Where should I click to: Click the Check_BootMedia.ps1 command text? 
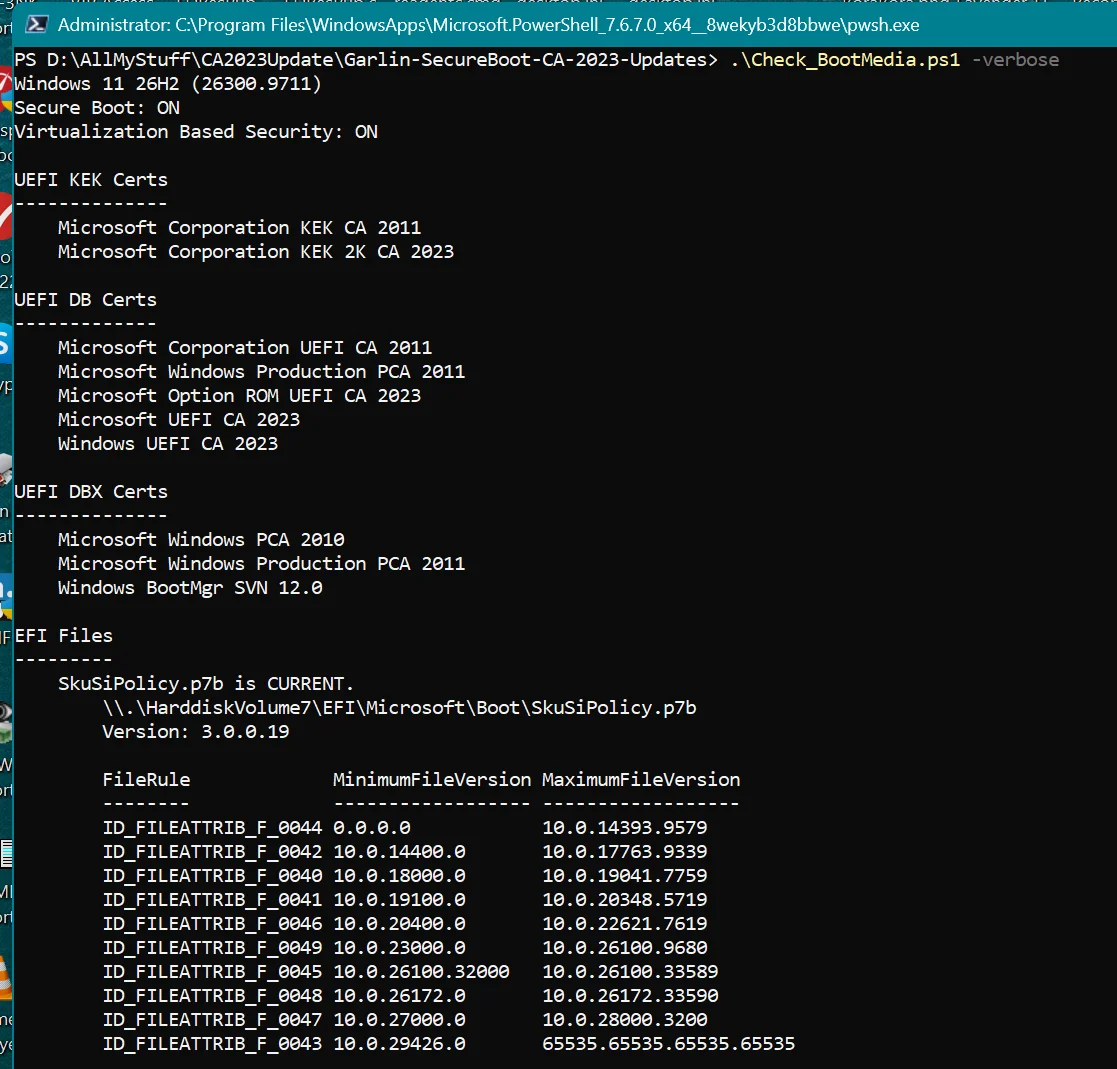846,60
